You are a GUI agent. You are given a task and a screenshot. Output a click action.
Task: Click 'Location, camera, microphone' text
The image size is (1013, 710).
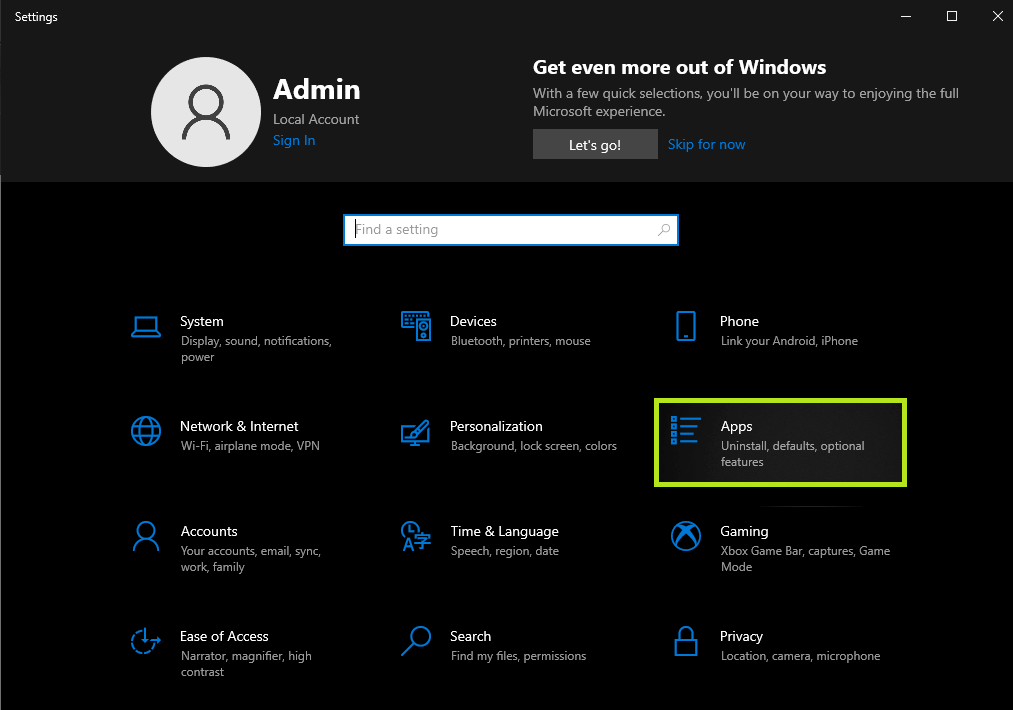tap(800, 656)
